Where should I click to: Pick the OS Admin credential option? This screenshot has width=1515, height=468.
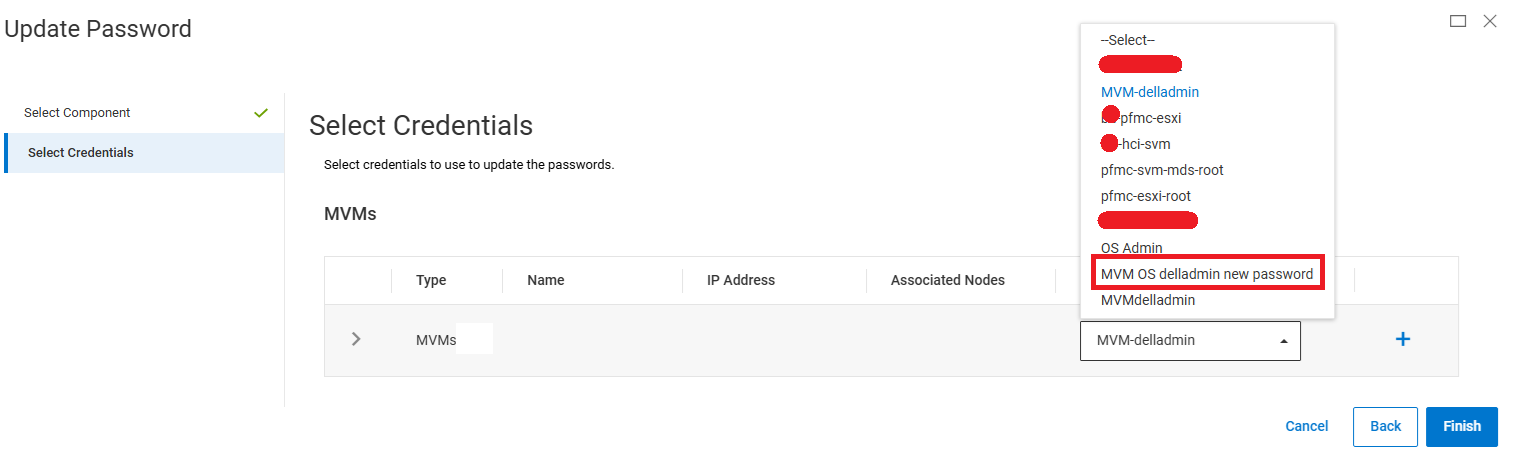pos(1132,248)
